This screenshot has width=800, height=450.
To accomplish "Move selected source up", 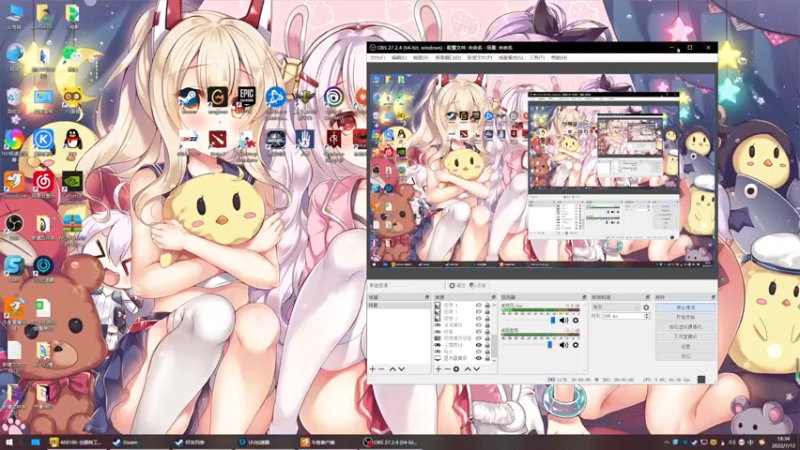I will tap(467, 369).
